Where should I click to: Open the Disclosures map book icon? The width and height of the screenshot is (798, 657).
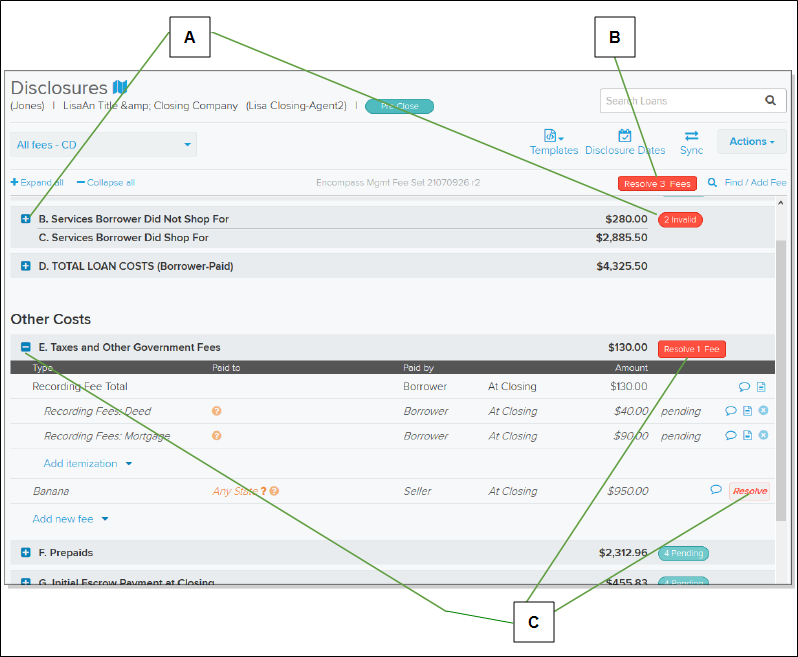[x=120, y=87]
